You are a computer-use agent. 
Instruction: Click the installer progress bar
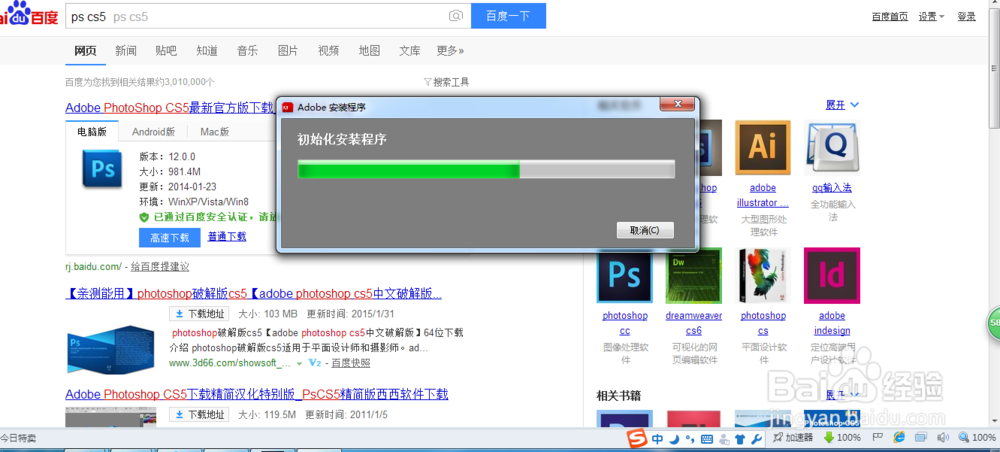[486, 170]
